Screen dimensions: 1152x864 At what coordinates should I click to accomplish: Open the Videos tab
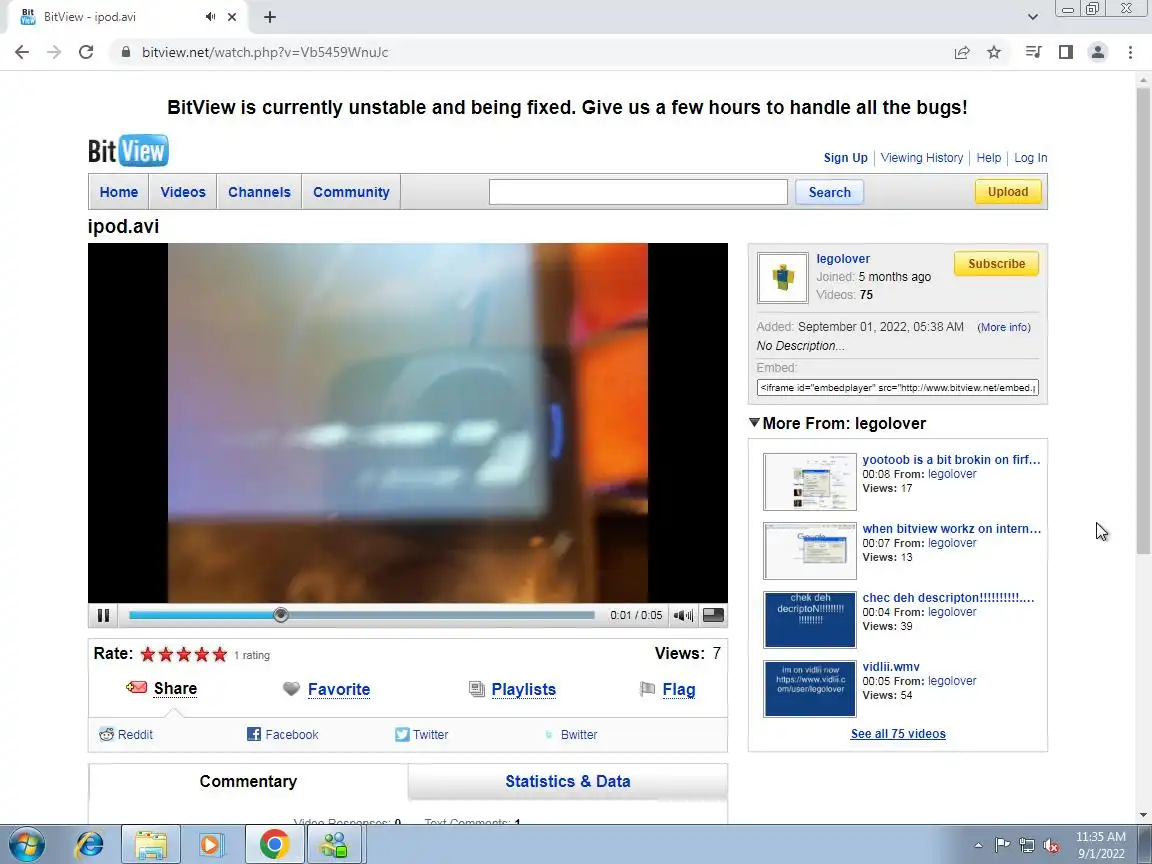[x=183, y=192]
